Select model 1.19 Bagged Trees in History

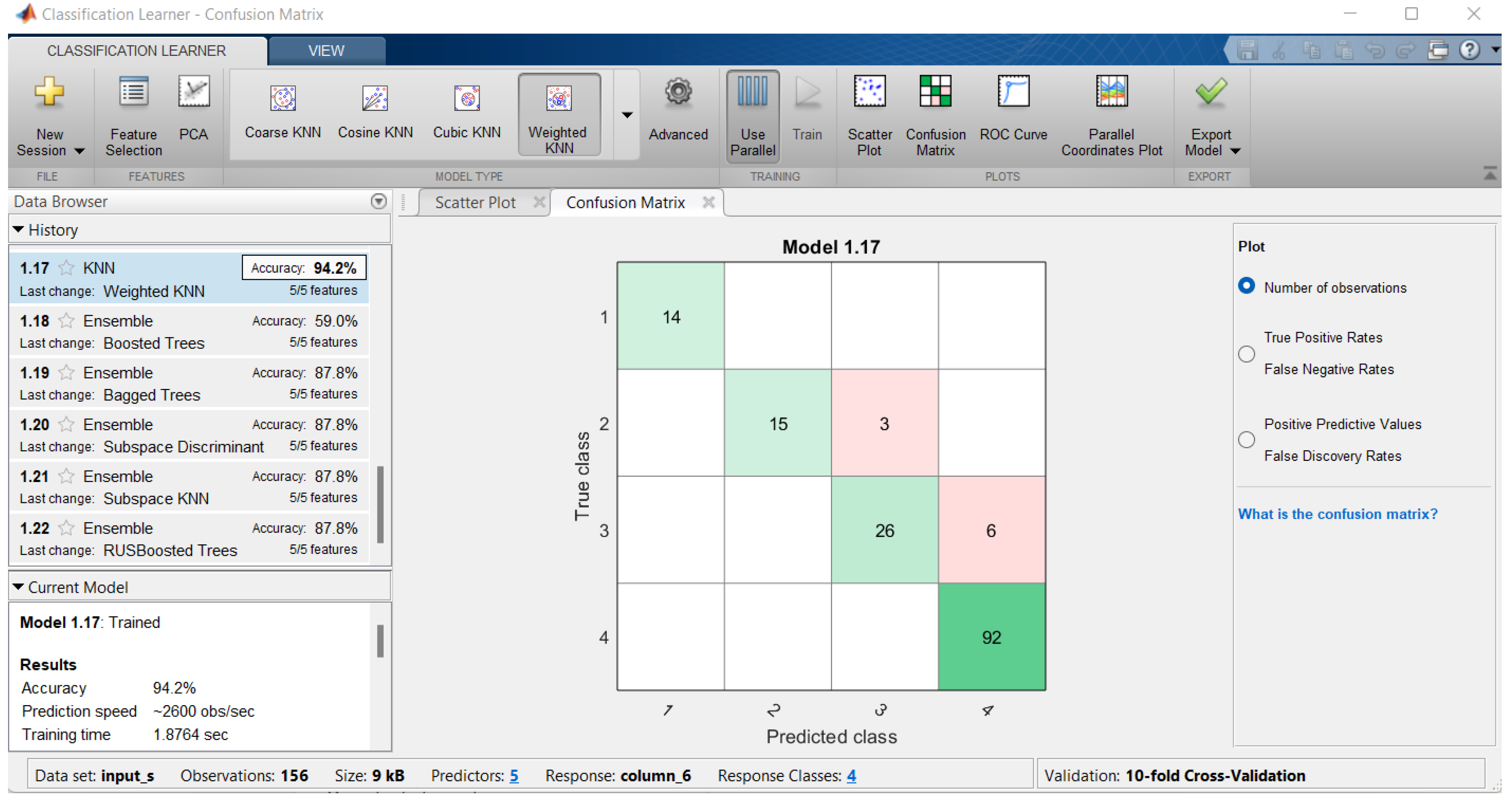tap(188, 383)
